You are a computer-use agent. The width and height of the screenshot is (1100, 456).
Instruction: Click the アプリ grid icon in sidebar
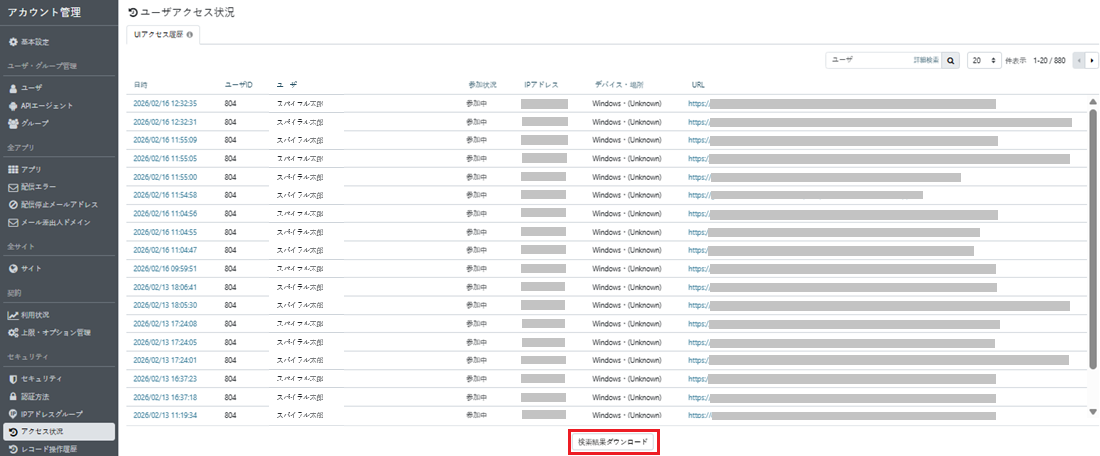pos(13,170)
